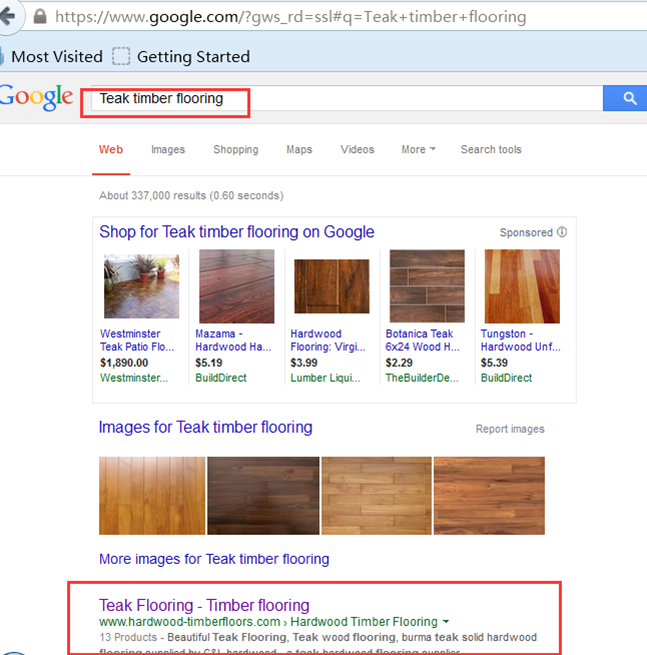
Task: Click the blue magnifier search button
Action: (x=625, y=98)
